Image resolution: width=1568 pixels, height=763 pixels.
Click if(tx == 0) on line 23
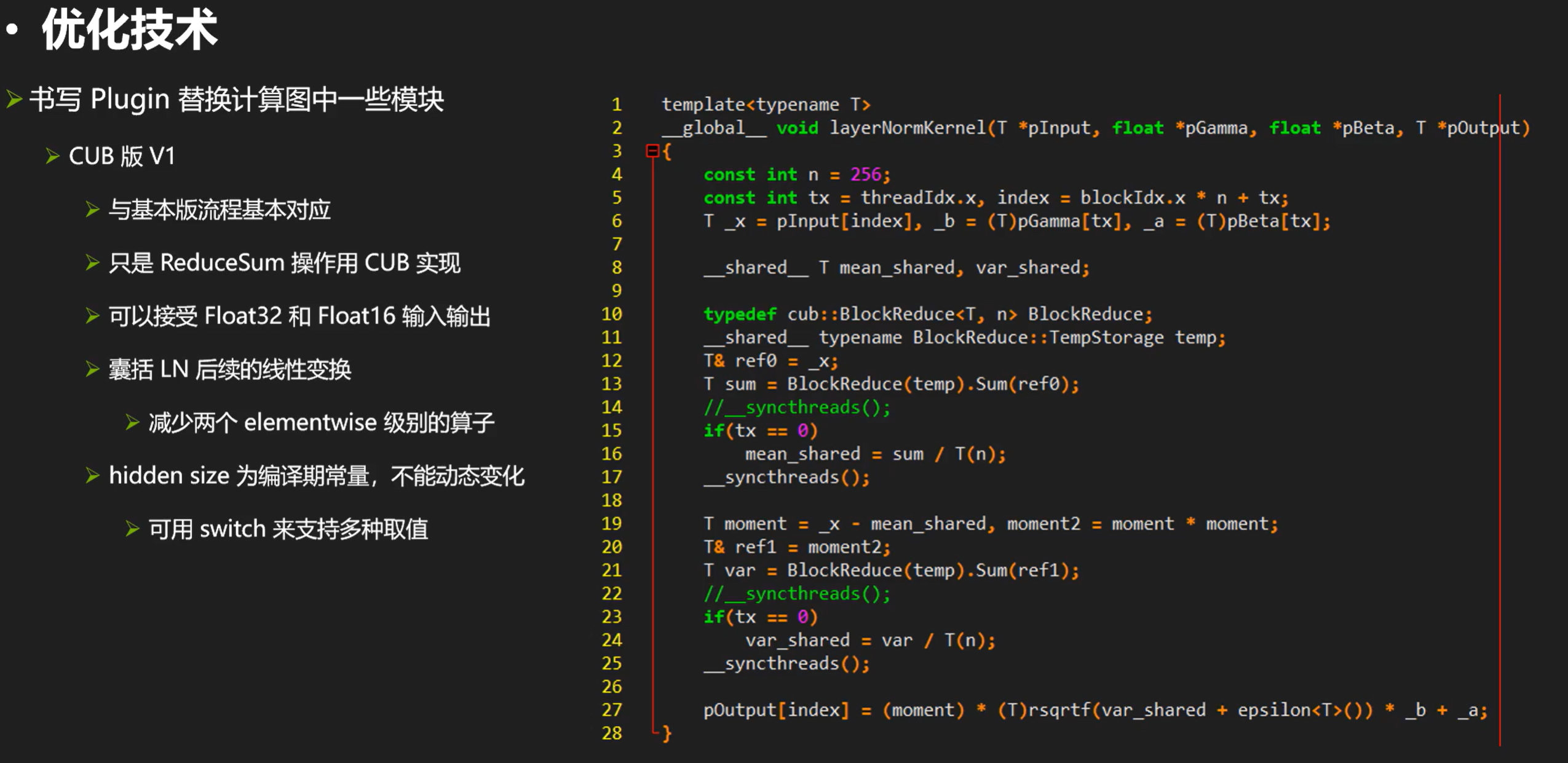click(x=761, y=617)
